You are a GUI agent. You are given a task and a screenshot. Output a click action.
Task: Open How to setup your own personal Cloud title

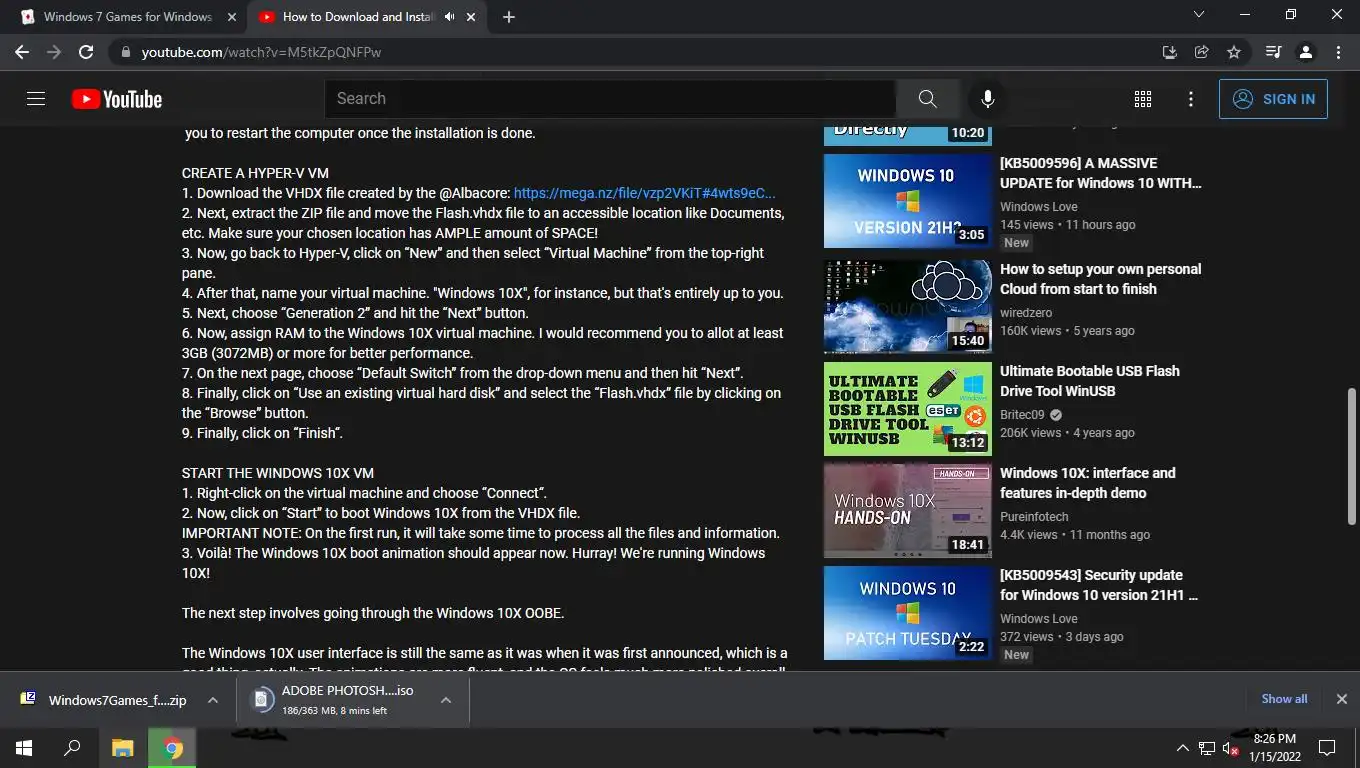[x=1101, y=279]
